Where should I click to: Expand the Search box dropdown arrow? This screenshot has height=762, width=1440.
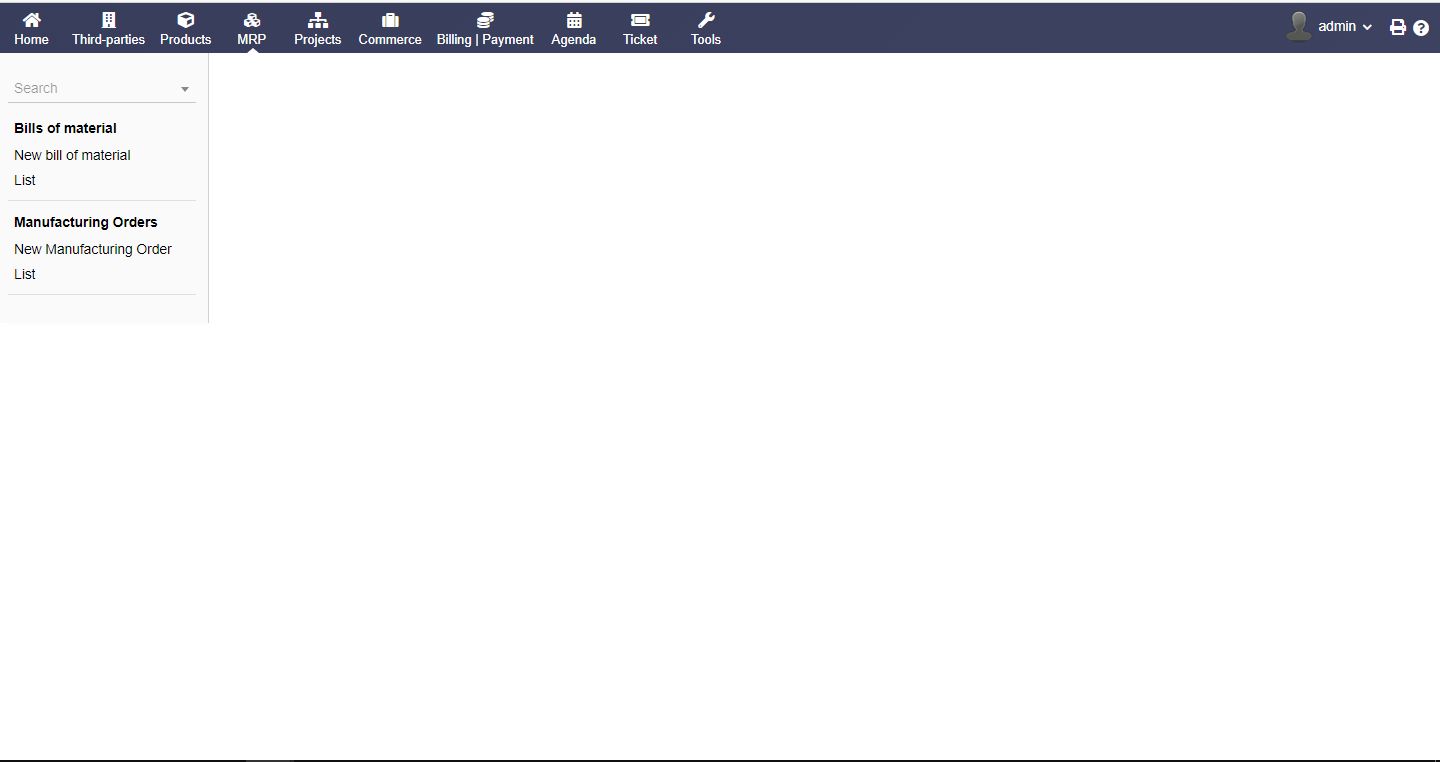(185, 89)
